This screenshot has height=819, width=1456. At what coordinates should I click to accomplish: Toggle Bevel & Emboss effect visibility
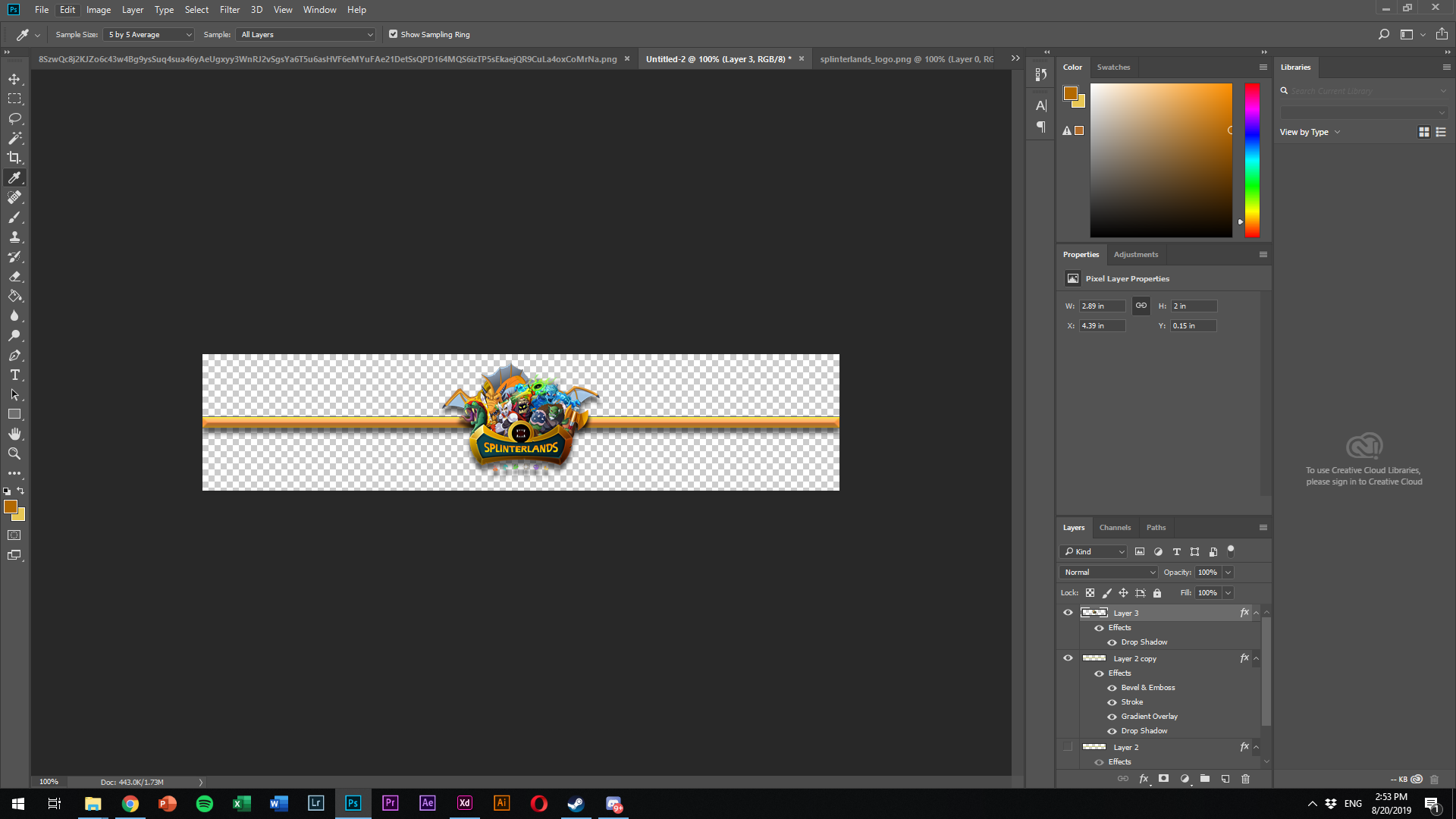(1112, 688)
